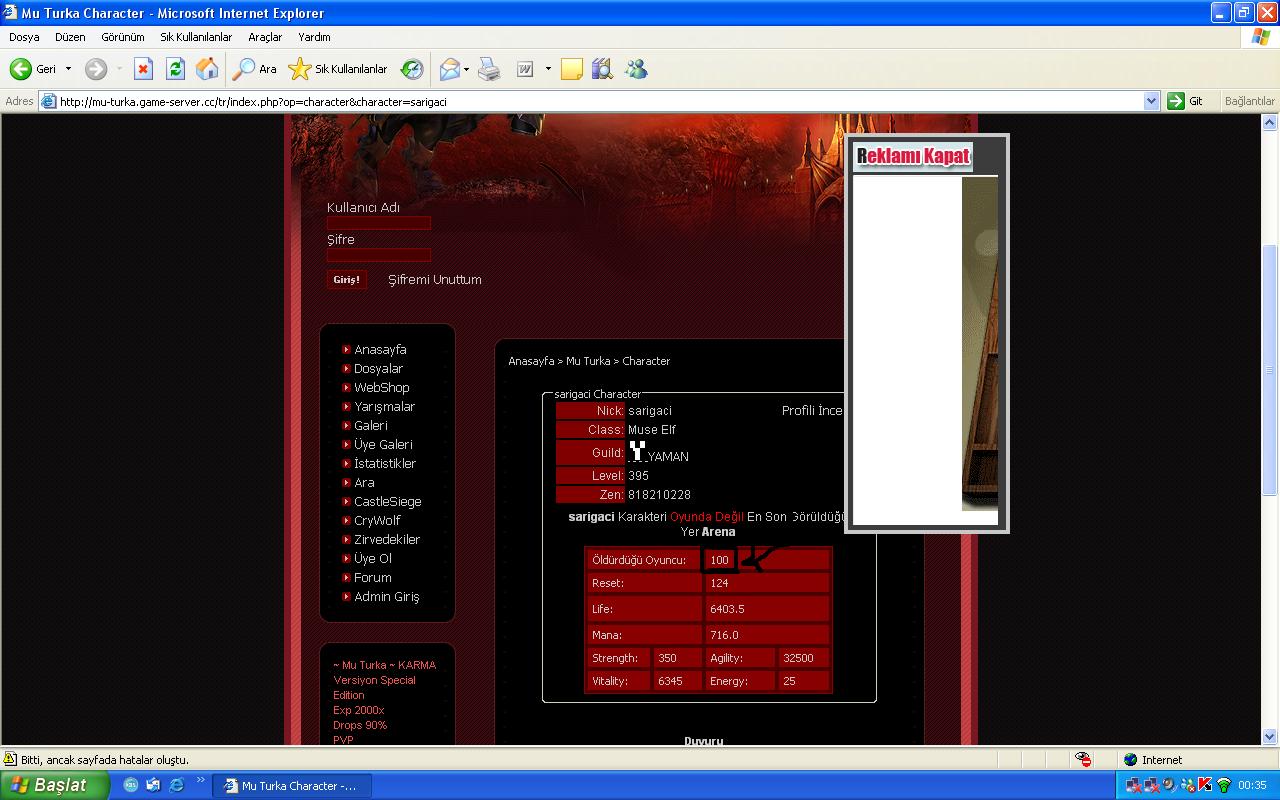1280x800 pixels.
Task: Close the ad with Reklamı Kapat
Action: pos(913,156)
